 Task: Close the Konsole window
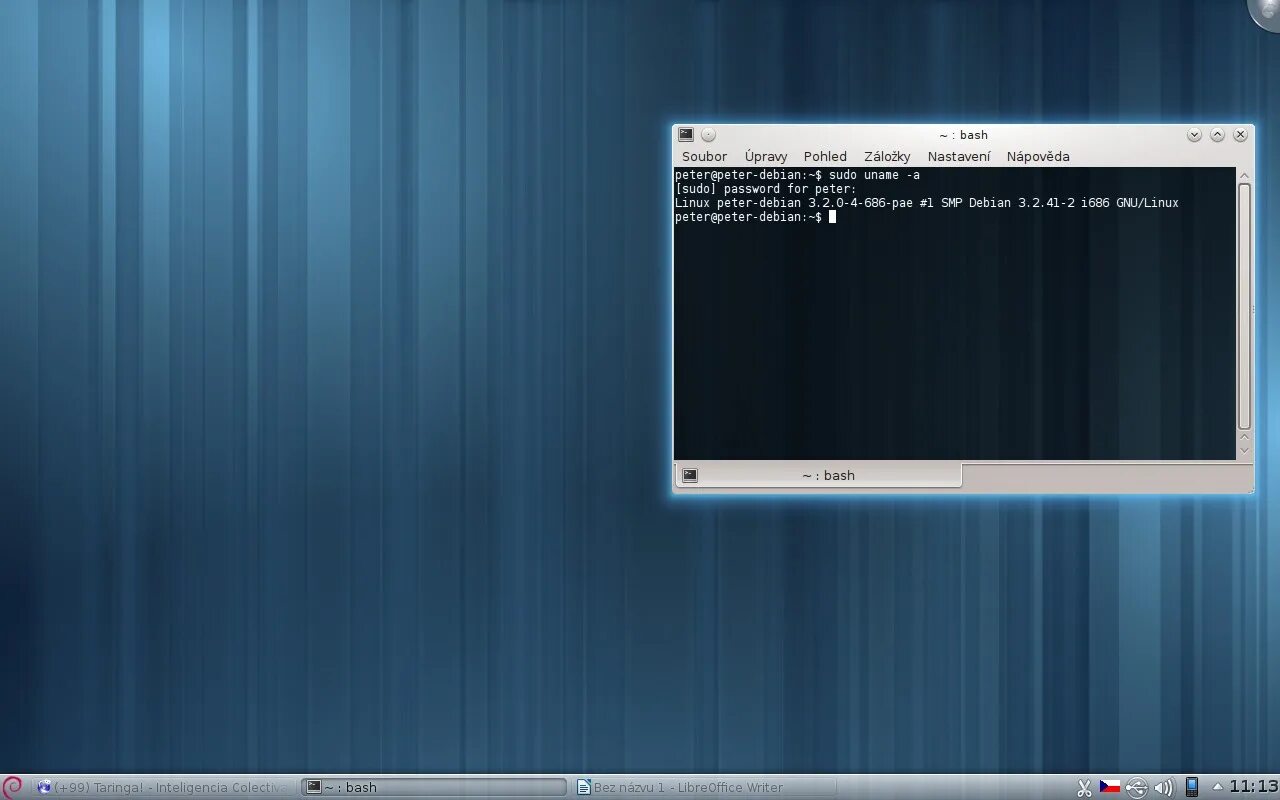point(1240,134)
